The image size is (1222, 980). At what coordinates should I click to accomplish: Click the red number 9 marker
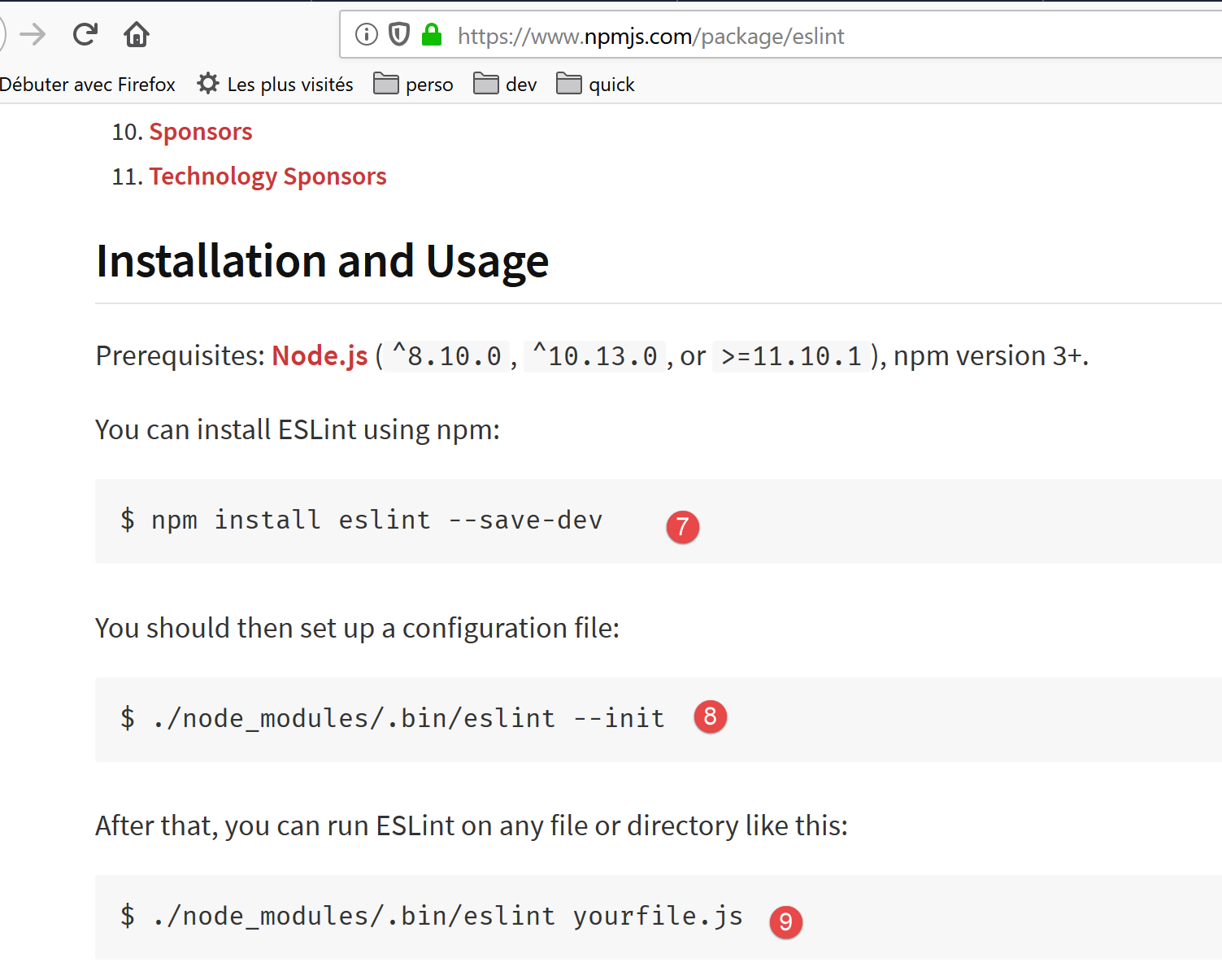tap(785, 921)
